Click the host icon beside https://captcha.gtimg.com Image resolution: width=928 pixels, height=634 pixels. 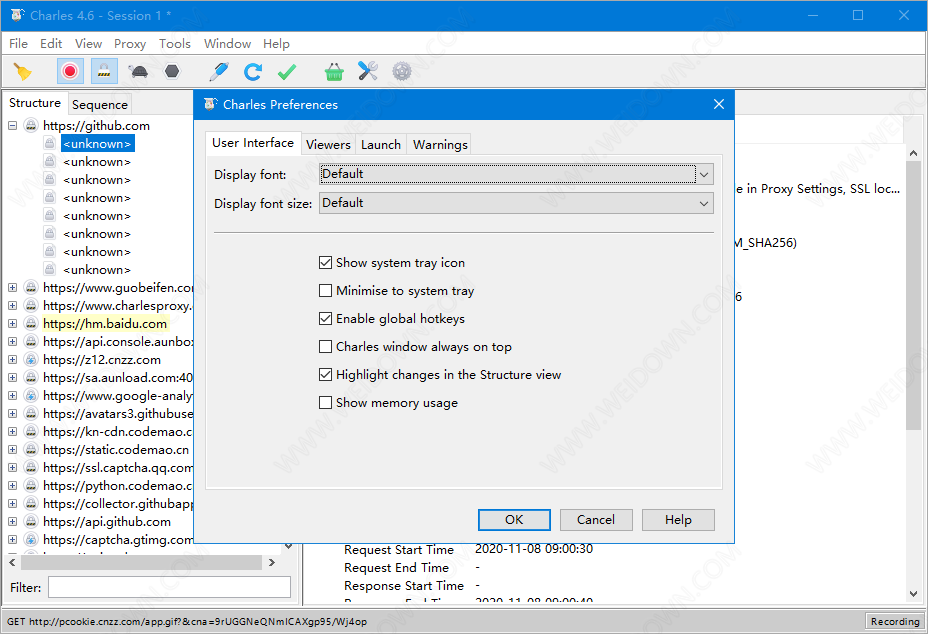(x=31, y=539)
